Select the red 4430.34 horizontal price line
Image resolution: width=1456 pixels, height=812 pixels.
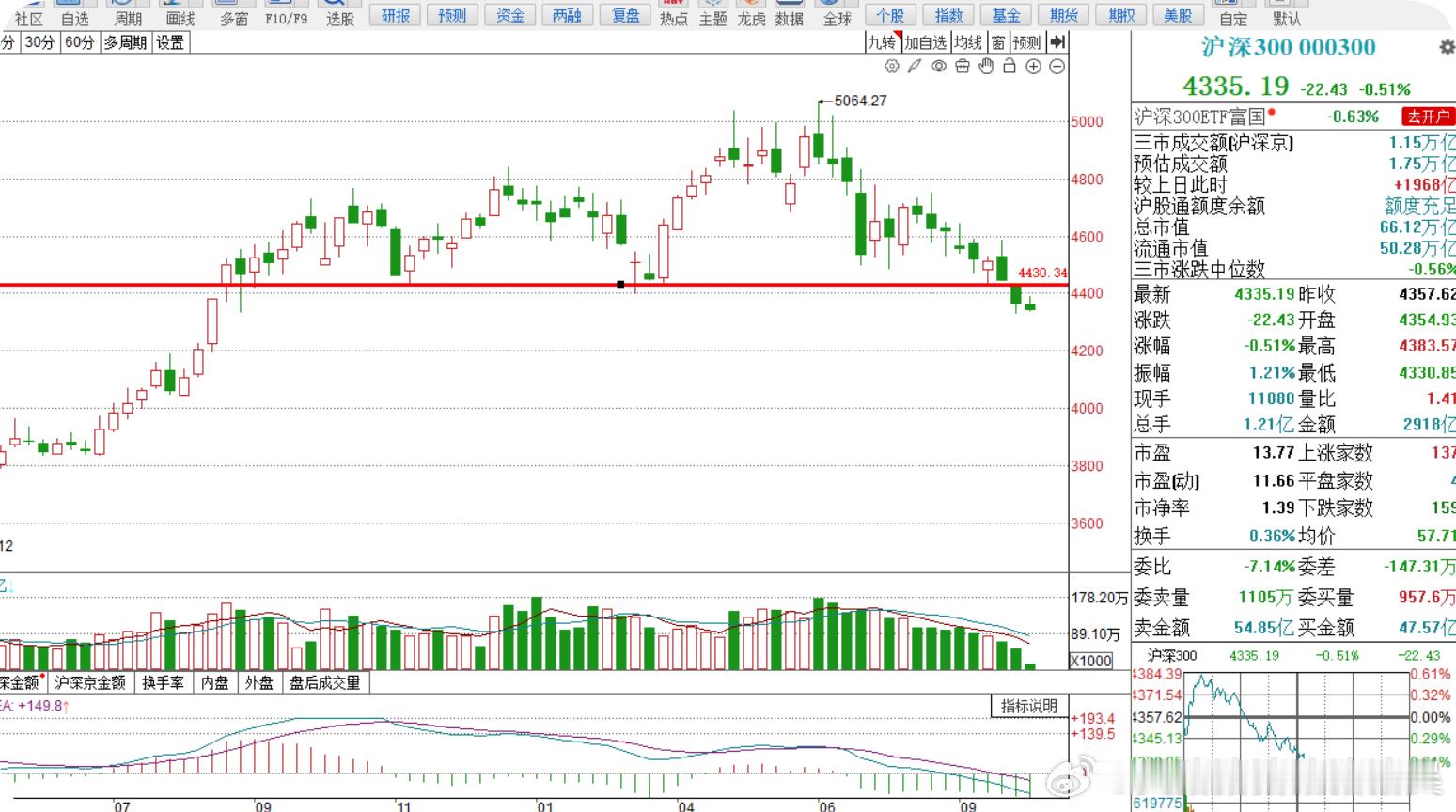[x=534, y=285]
